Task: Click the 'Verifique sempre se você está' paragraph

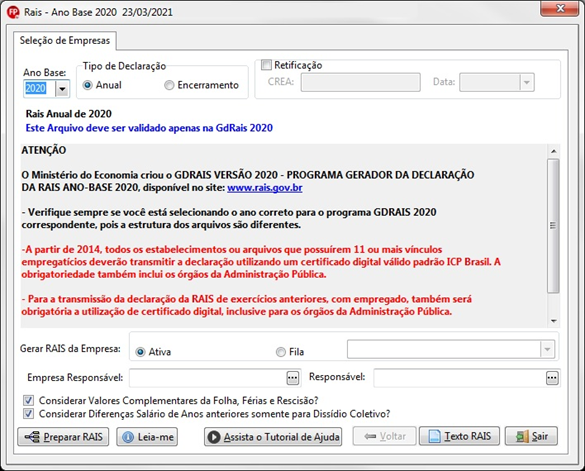Action: [229, 219]
